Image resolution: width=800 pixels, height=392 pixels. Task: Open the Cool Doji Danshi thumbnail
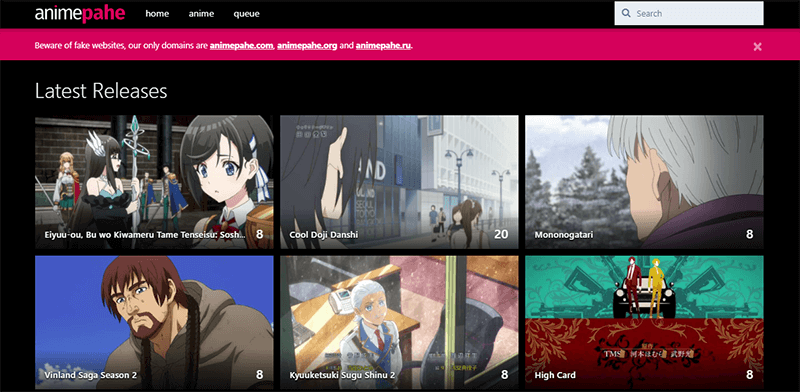(399, 182)
